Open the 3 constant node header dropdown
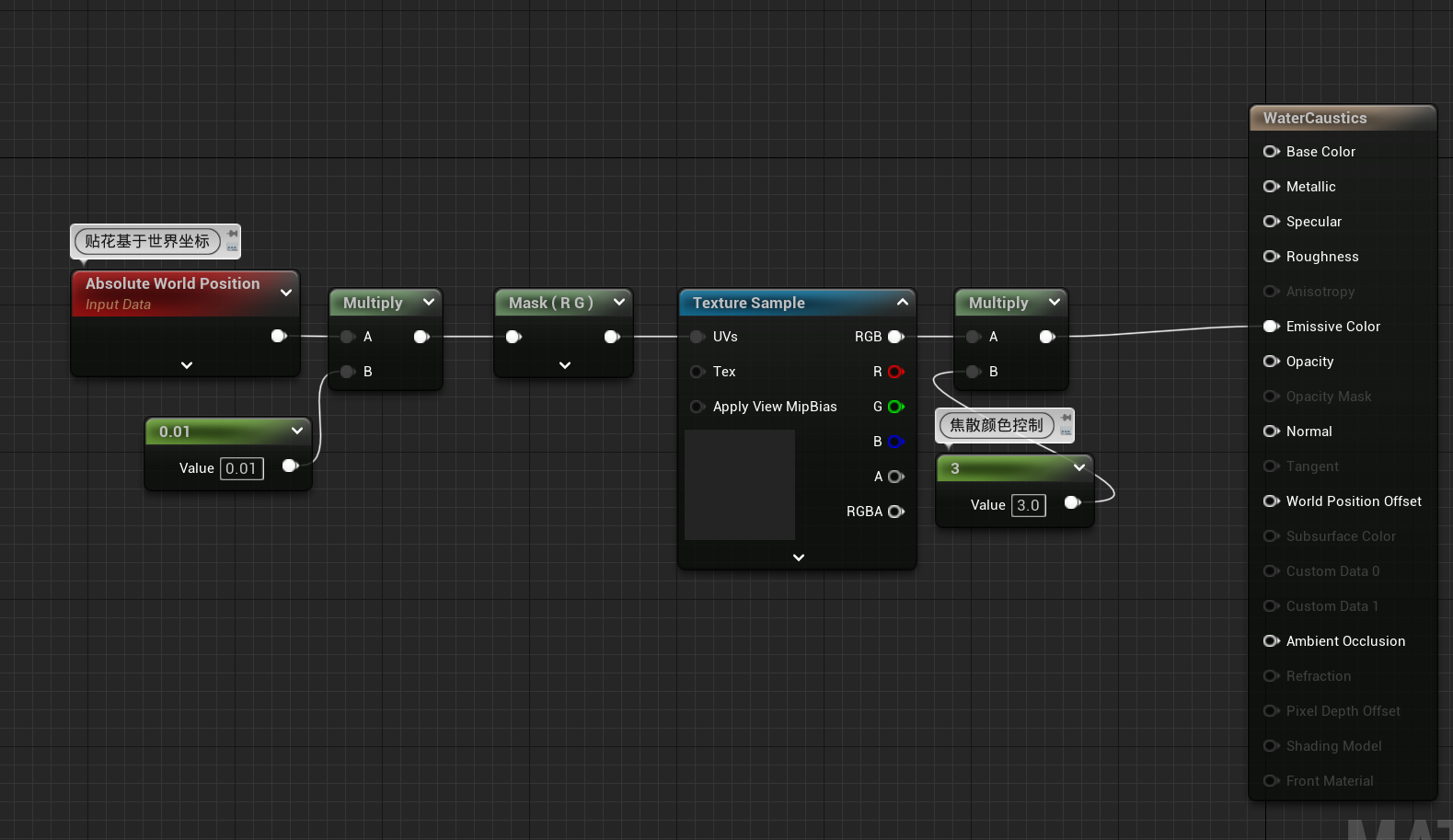 (x=1079, y=467)
